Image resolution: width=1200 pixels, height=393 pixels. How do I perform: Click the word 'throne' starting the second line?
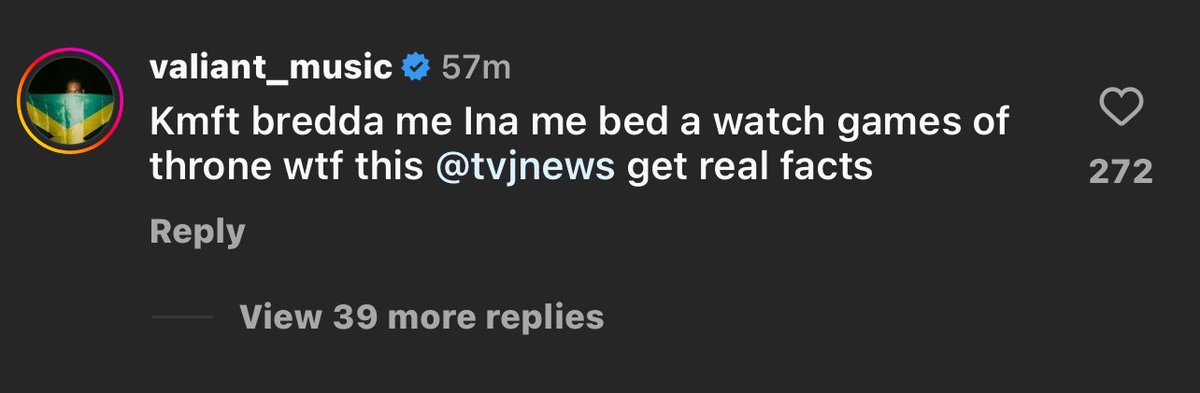(204, 167)
